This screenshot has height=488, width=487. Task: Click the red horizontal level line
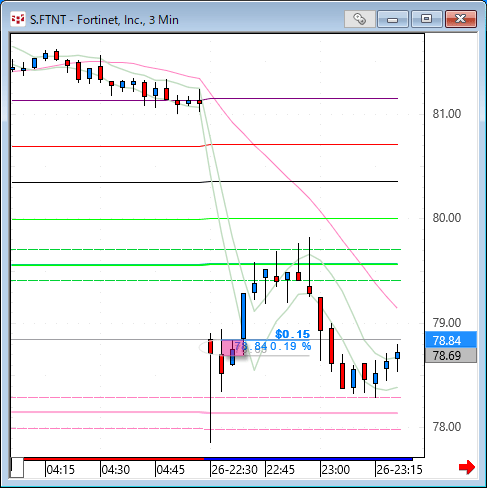[x=205, y=145]
